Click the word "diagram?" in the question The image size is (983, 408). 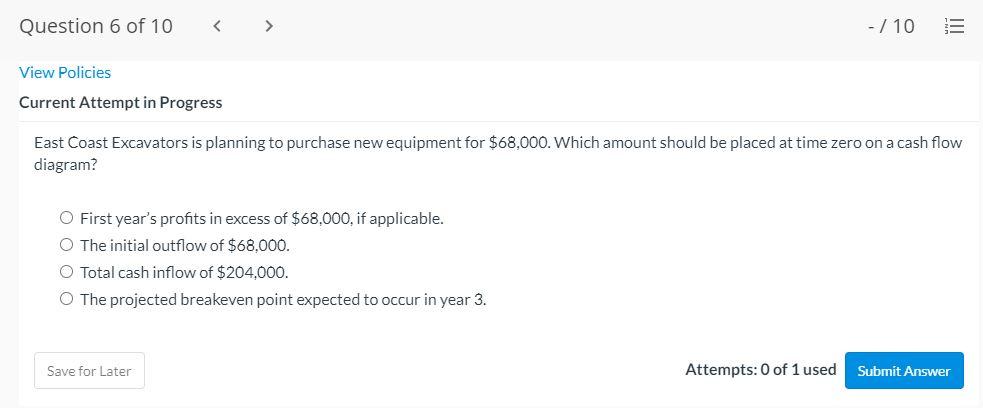66,164
